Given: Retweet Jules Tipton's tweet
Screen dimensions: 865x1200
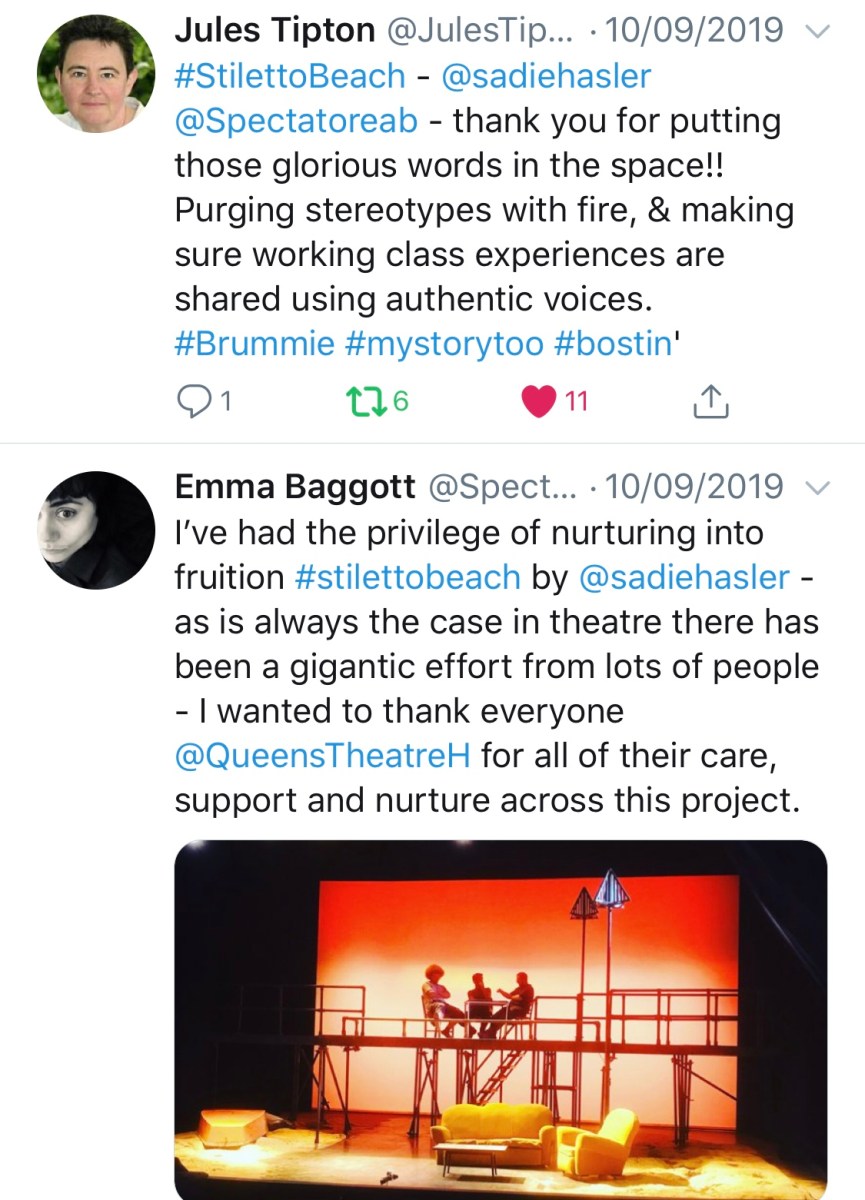Looking at the screenshot, I should [358, 401].
